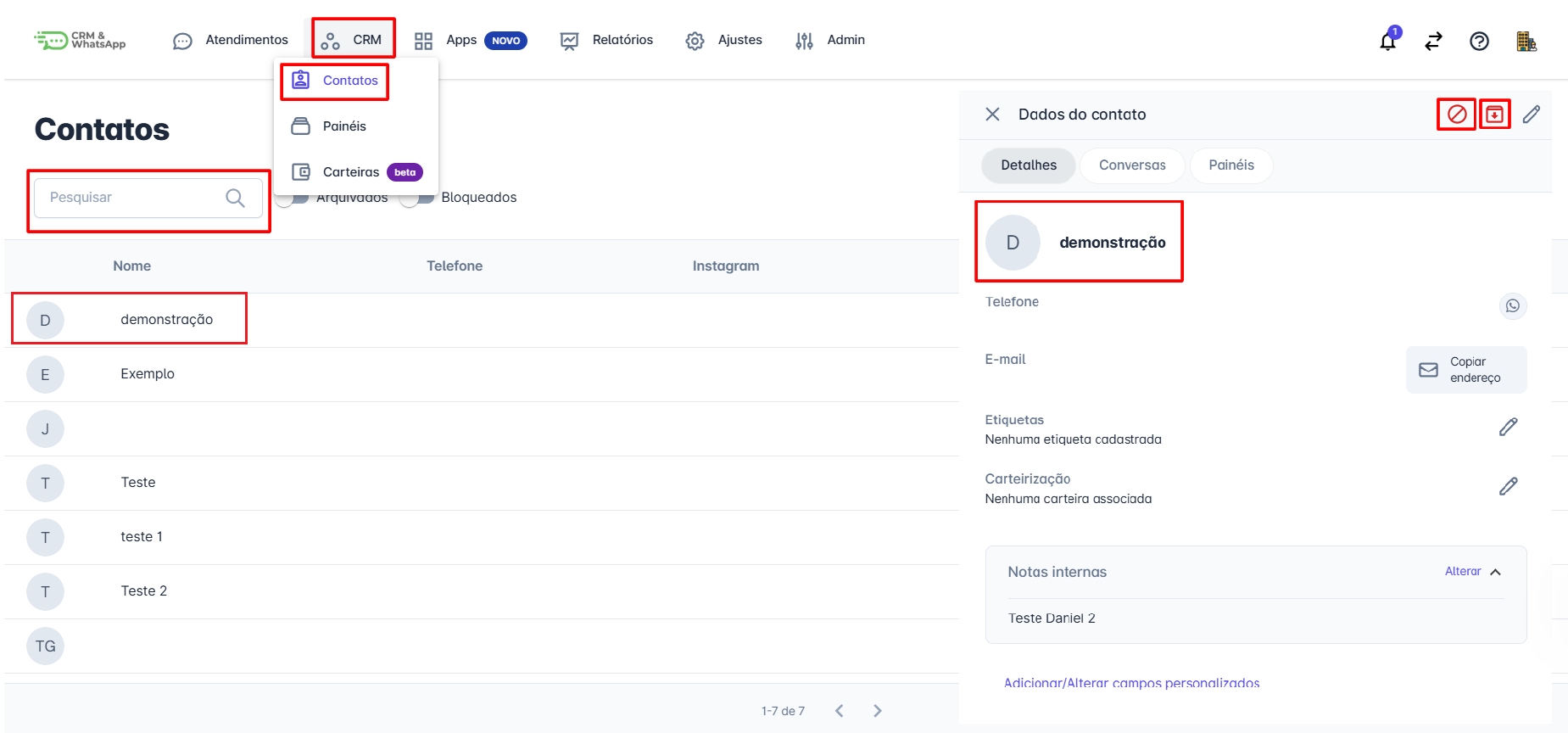Select the teste 1 contact name
The width and height of the screenshot is (1568, 733).
pyautogui.click(x=142, y=537)
